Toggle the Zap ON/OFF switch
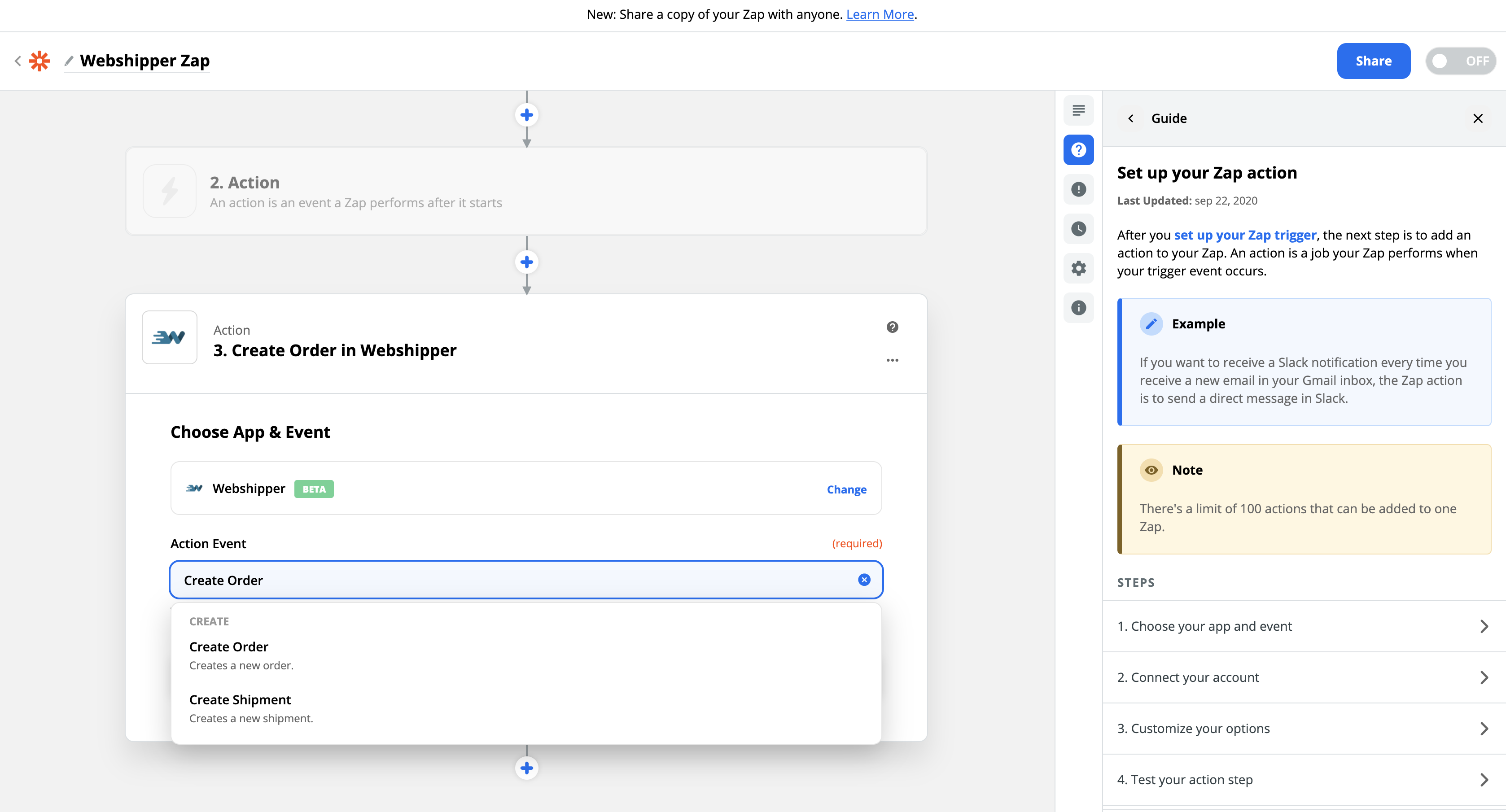 pyautogui.click(x=1460, y=61)
